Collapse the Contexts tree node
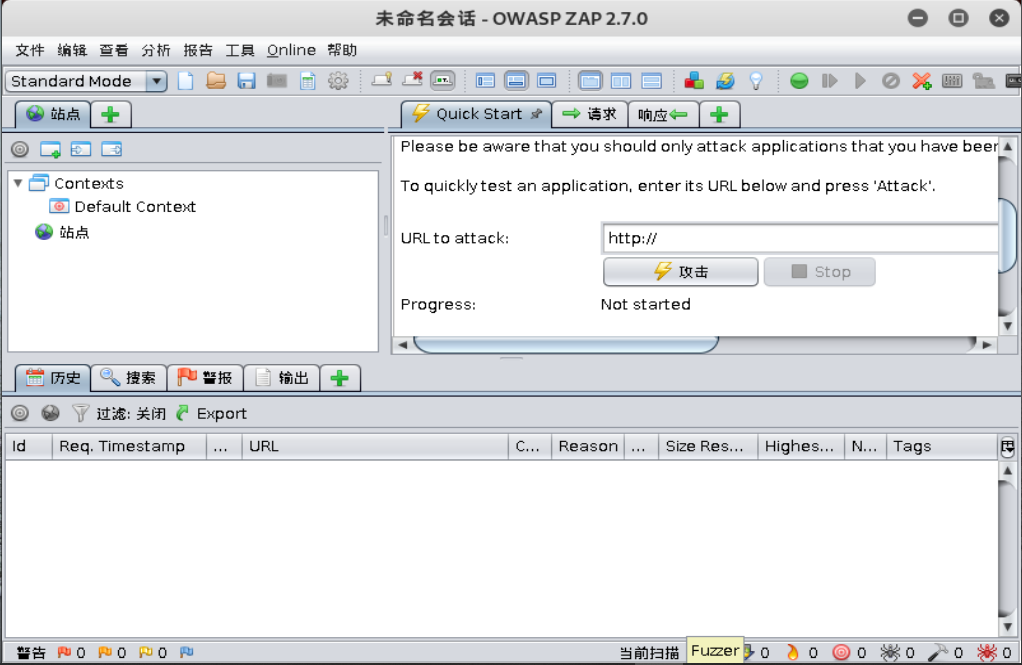This screenshot has width=1022, height=665. click(x=17, y=183)
